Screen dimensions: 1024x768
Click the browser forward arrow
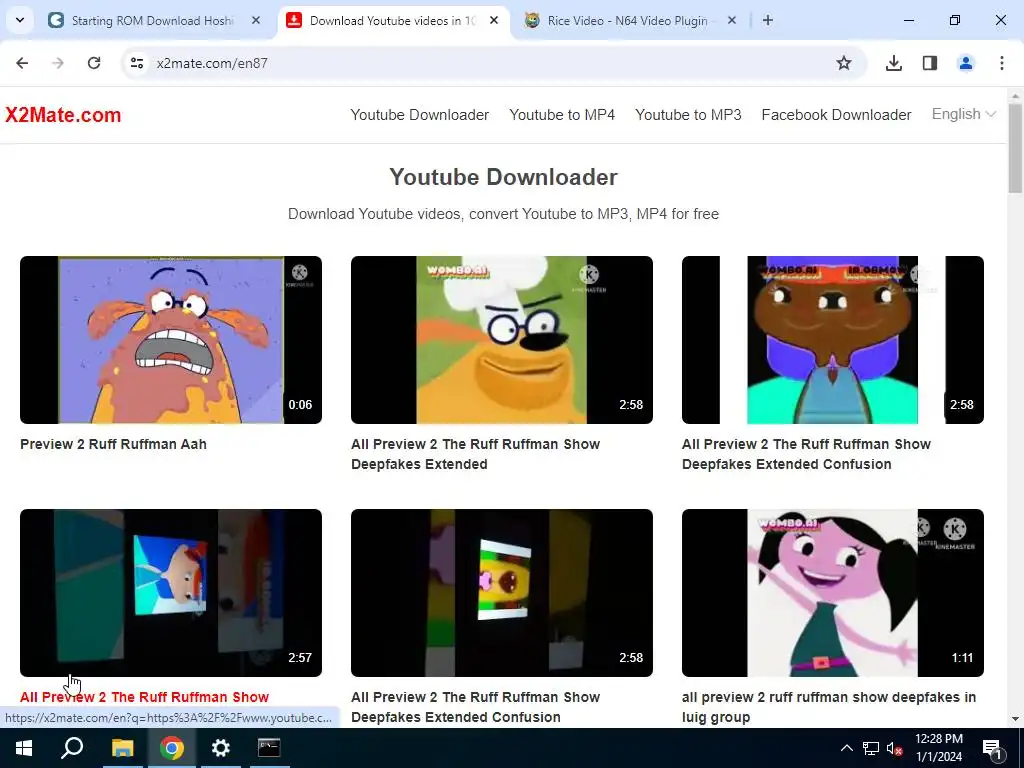[58, 63]
